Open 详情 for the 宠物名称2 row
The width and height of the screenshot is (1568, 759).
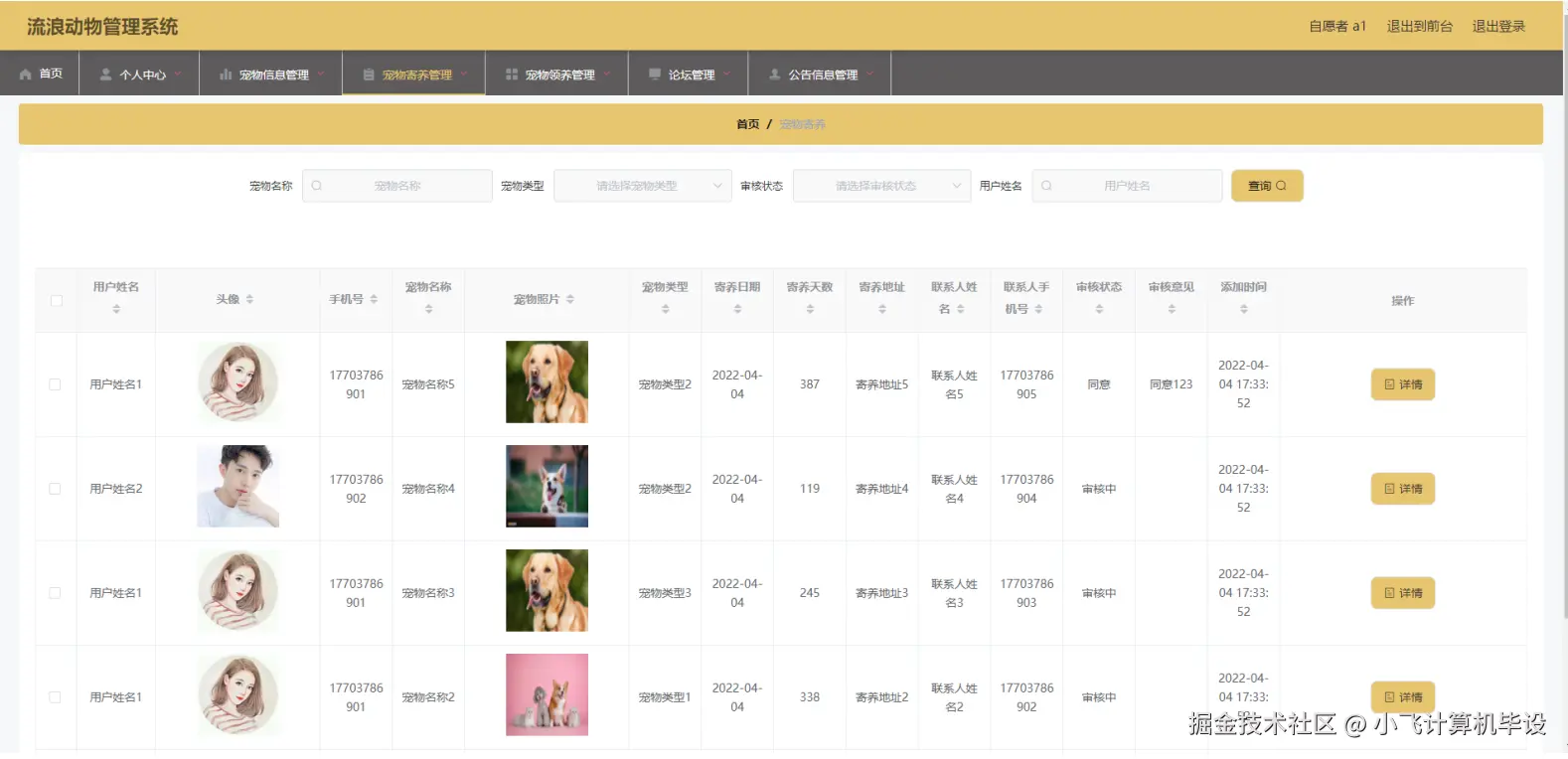1403,697
